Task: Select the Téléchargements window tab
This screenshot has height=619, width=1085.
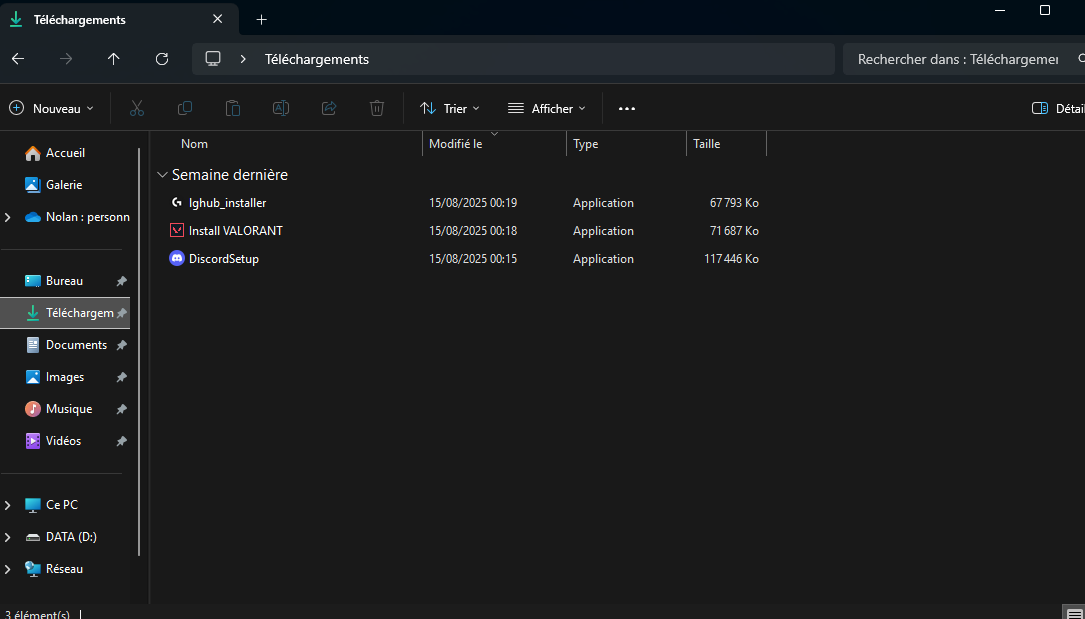Action: tap(119, 19)
